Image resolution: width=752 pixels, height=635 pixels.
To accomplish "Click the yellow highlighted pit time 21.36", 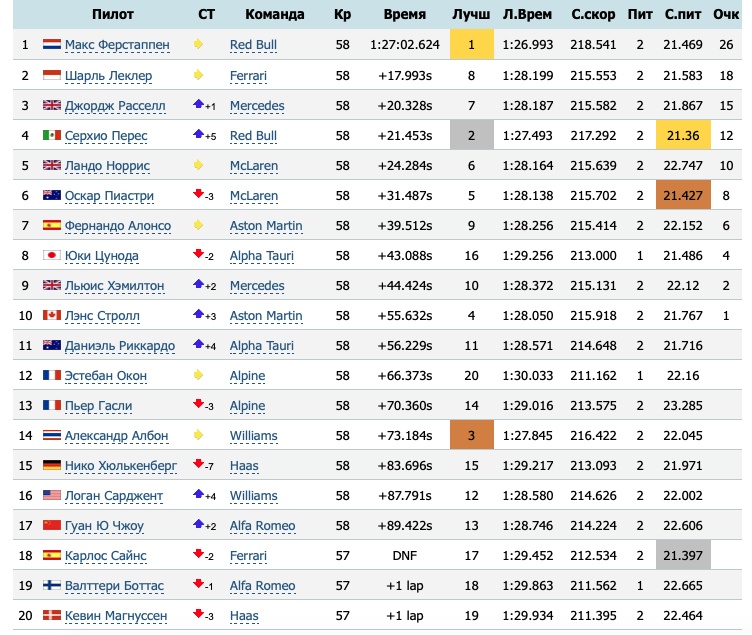I will click(683, 135).
